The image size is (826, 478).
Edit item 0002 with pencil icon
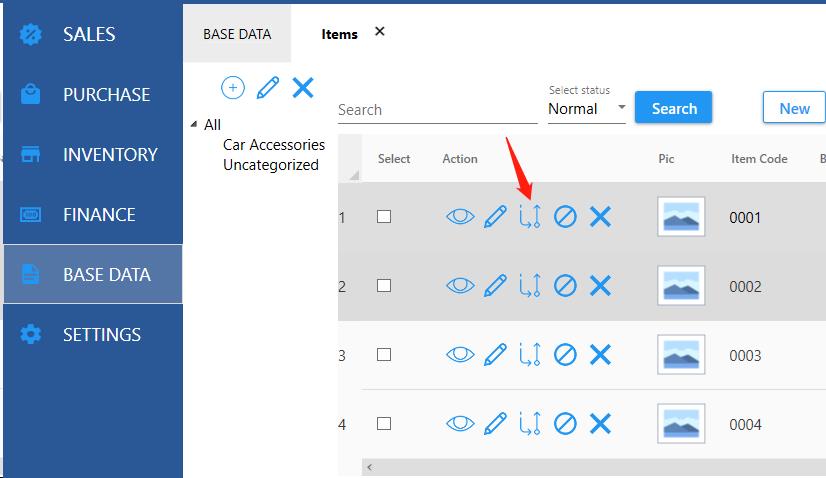tap(495, 286)
